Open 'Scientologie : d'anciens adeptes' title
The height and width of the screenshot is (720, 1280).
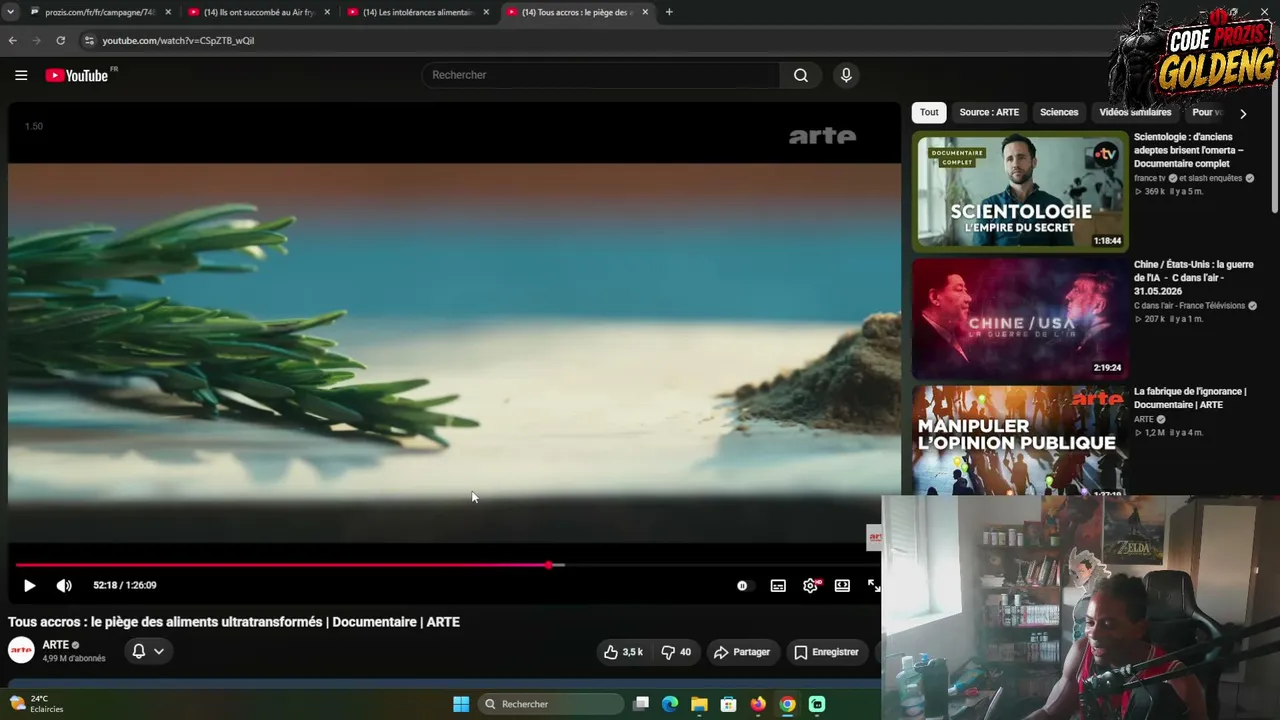[x=1189, y=150]
